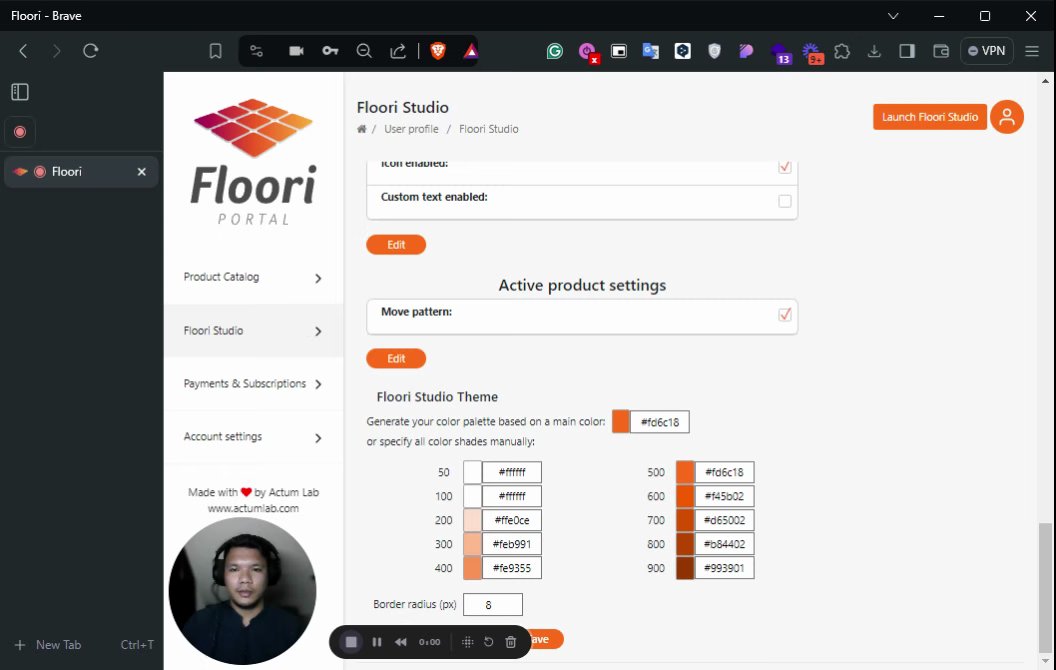Click the shade 300 hex field #feb991

click(x=512, y=543)
